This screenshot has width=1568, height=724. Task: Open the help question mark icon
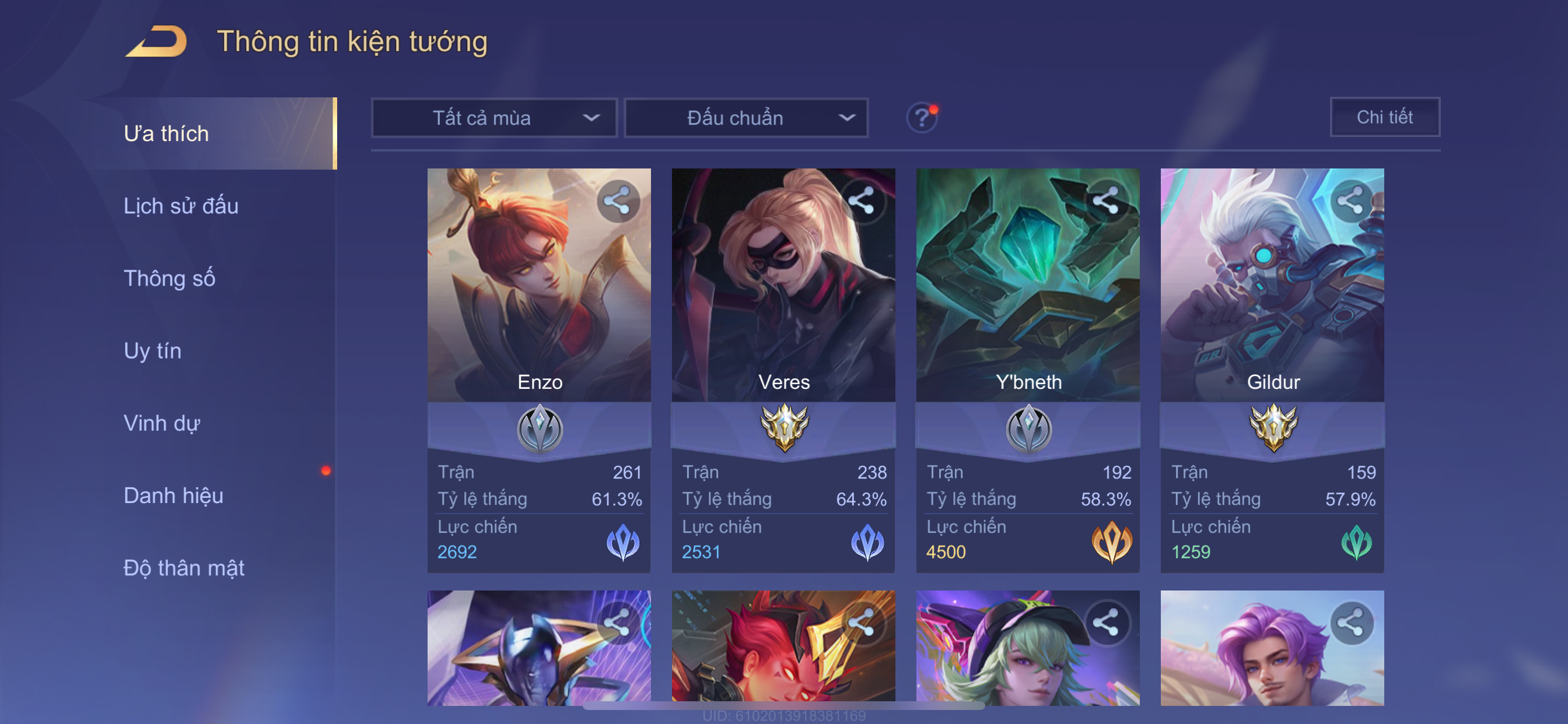click(922, 117)
